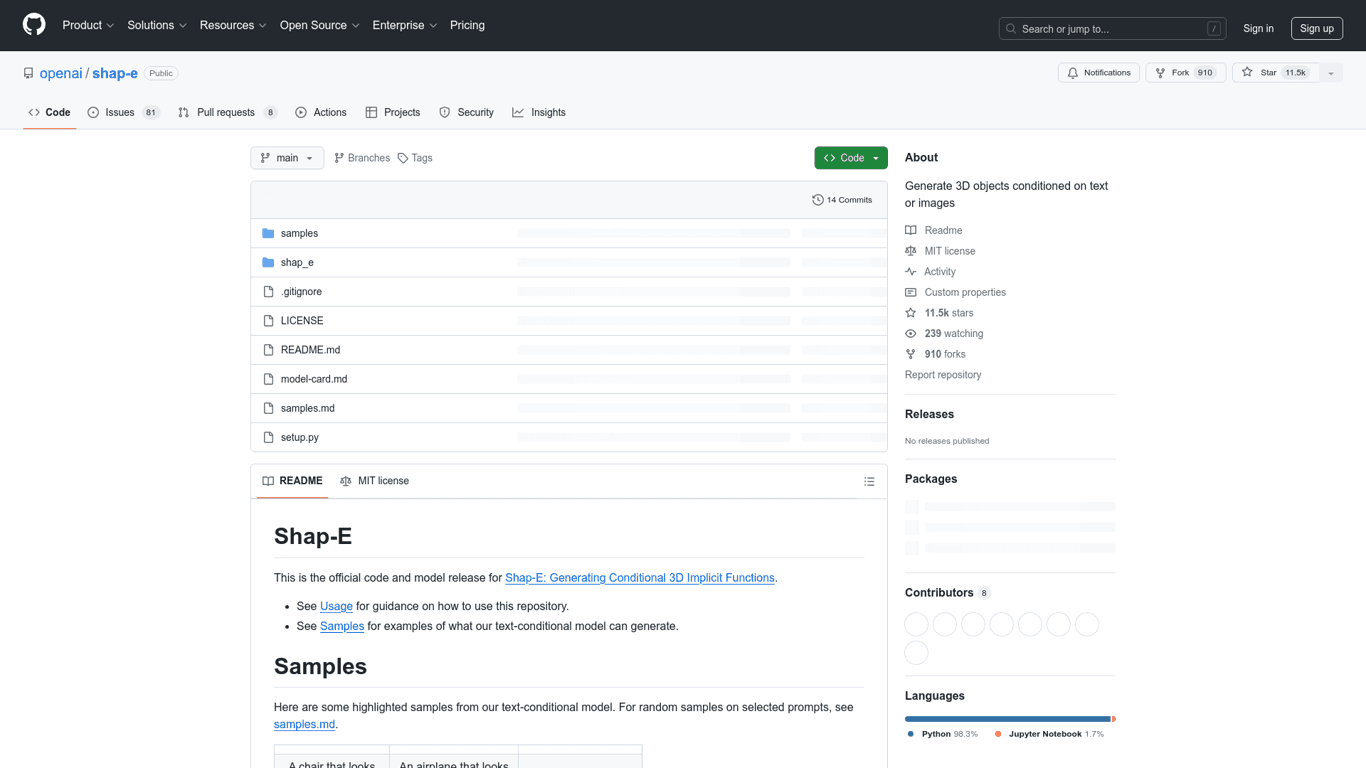Switch to the Issues tab
This screenshot has width=1366, height=768.
tap(122, 113)
